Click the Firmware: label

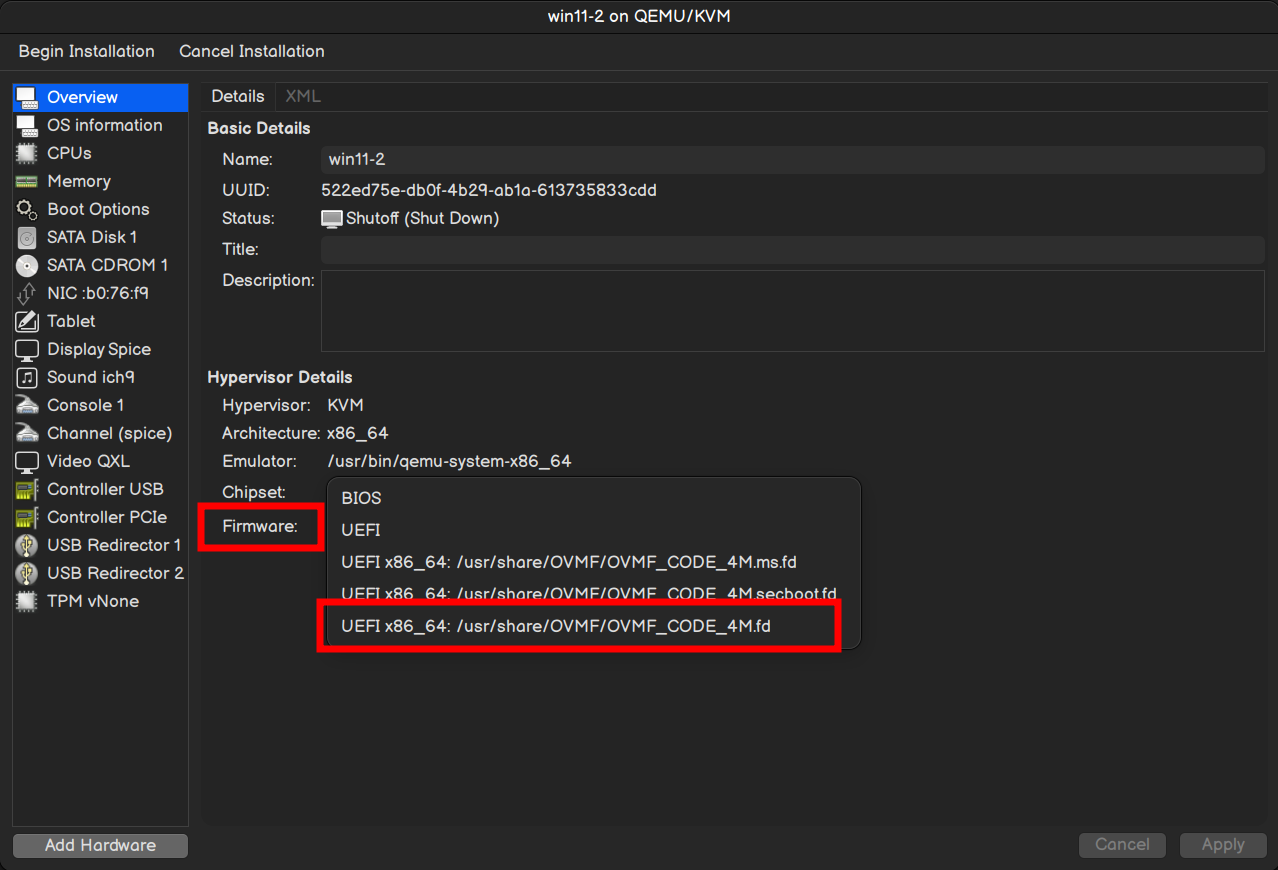coord(260,526)
